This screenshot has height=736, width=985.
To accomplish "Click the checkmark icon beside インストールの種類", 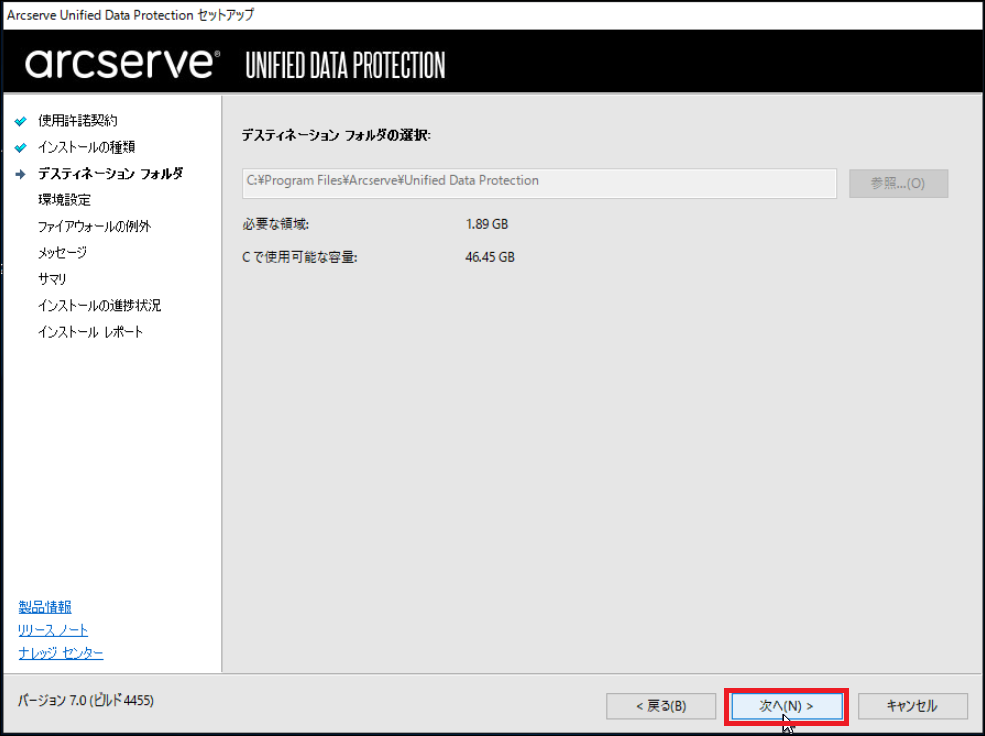I will 21,148.
